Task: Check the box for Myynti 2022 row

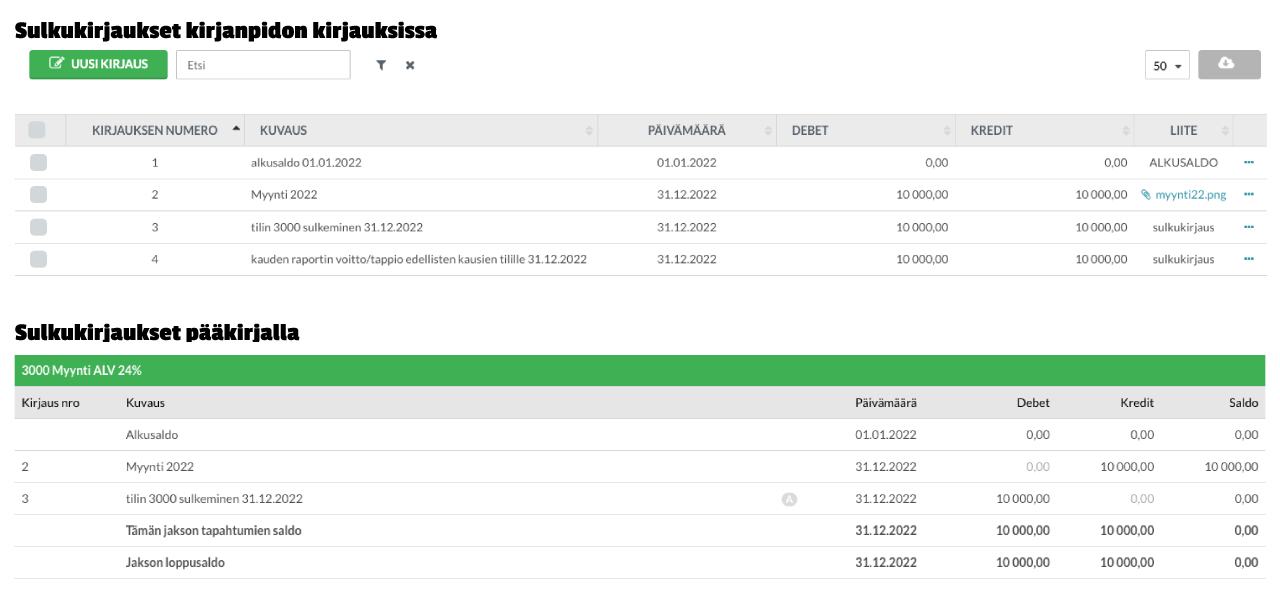Action: tap(38, 194)
